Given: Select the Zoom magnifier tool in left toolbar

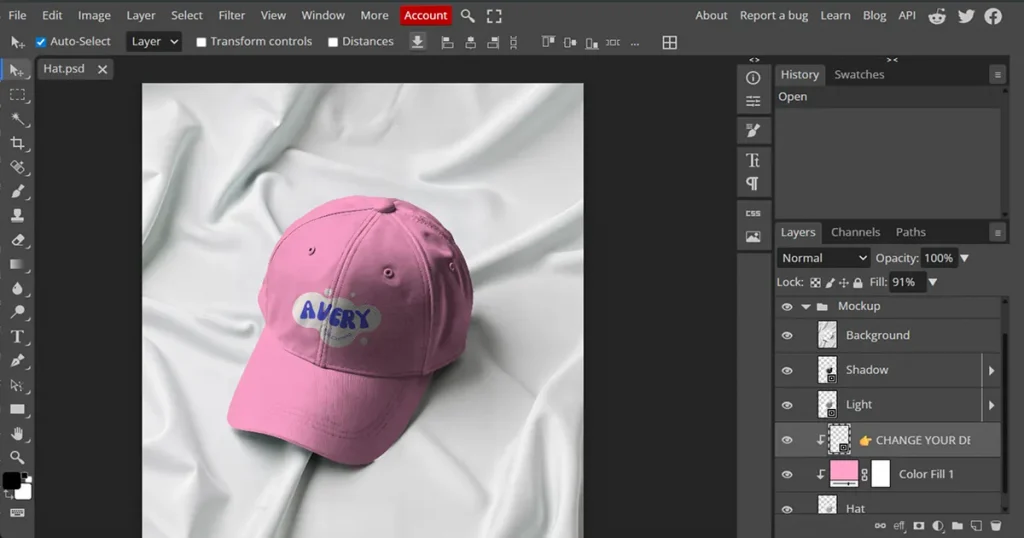Looking at the screenshot, I should pos(17,457).
